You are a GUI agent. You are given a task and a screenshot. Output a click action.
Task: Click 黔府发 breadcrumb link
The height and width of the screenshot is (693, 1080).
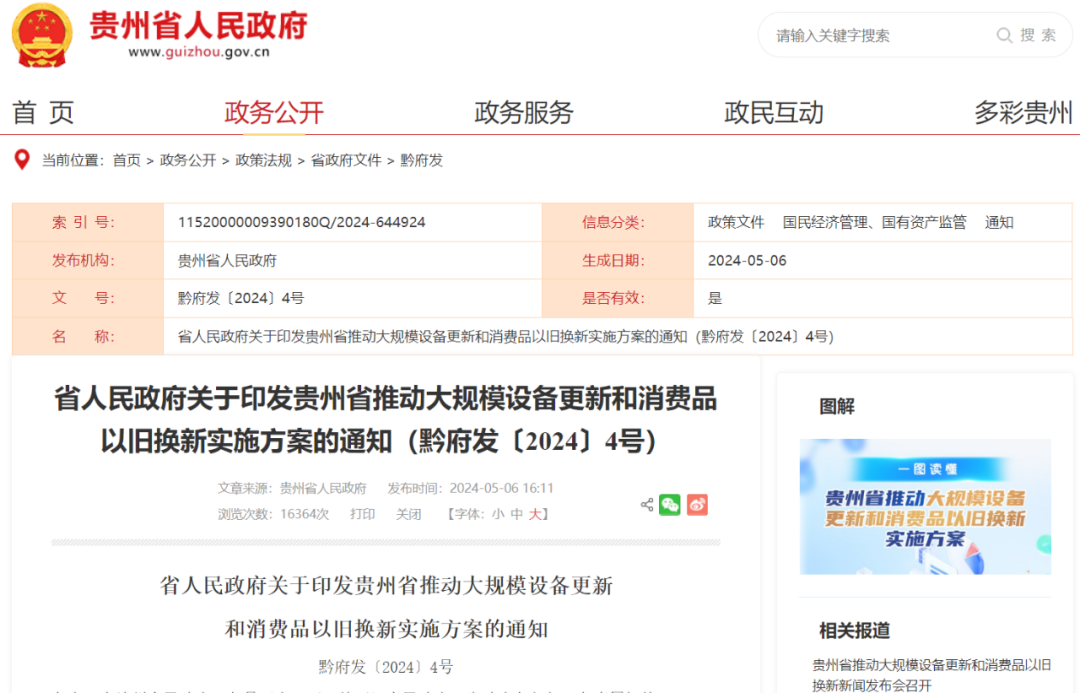click(421, 160)
